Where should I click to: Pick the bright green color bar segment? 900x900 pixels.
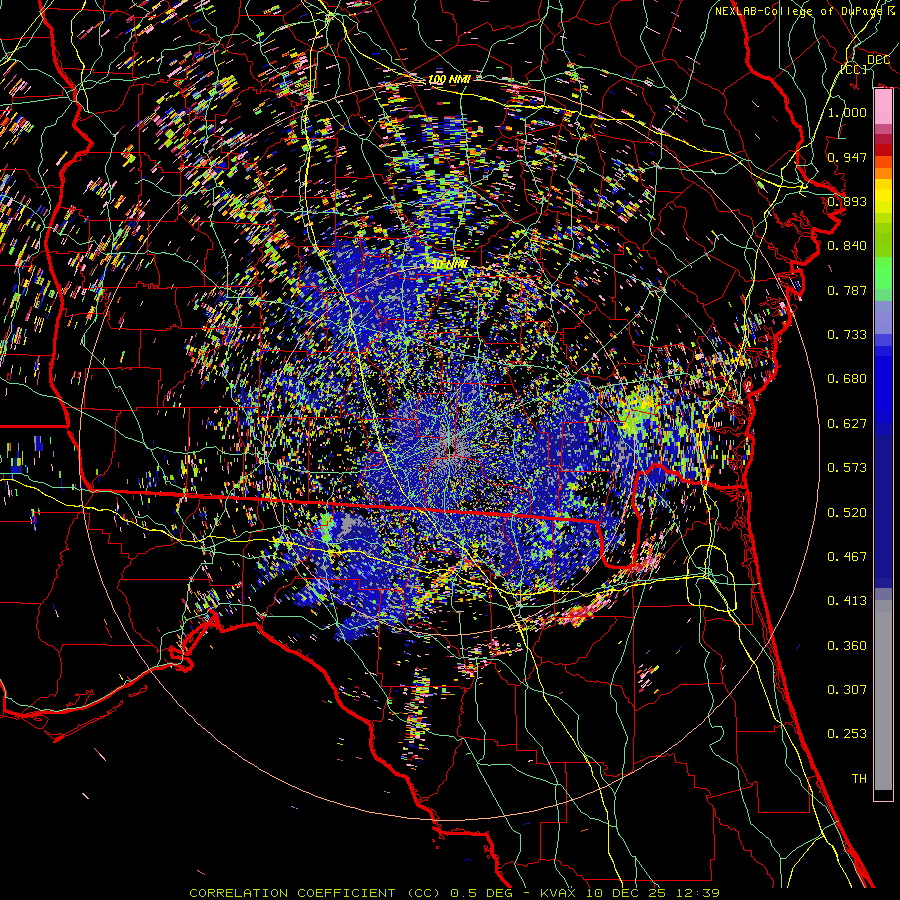(x=883, y=274)
